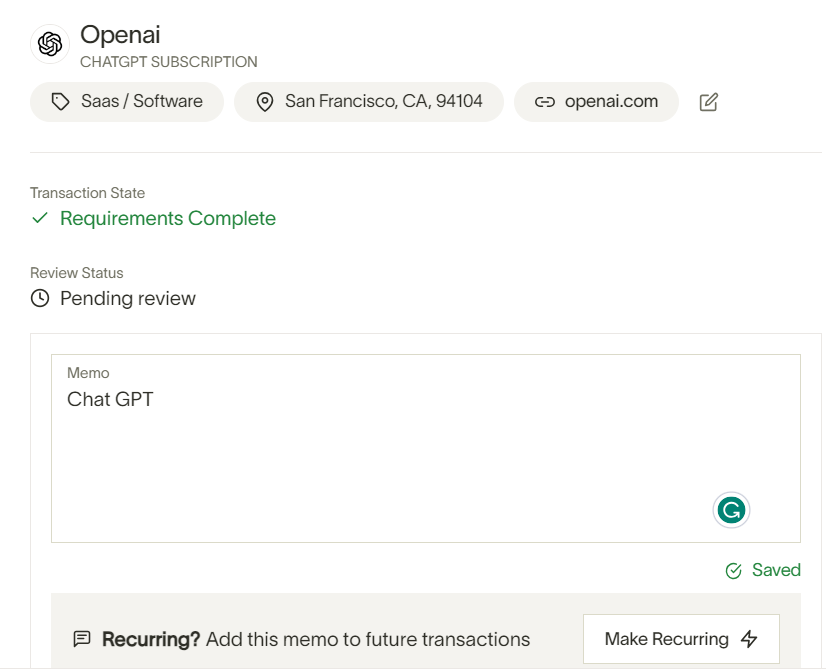Click the Saved indicator text
Viewport: 826px width, 672px height.
coord(776,570)
